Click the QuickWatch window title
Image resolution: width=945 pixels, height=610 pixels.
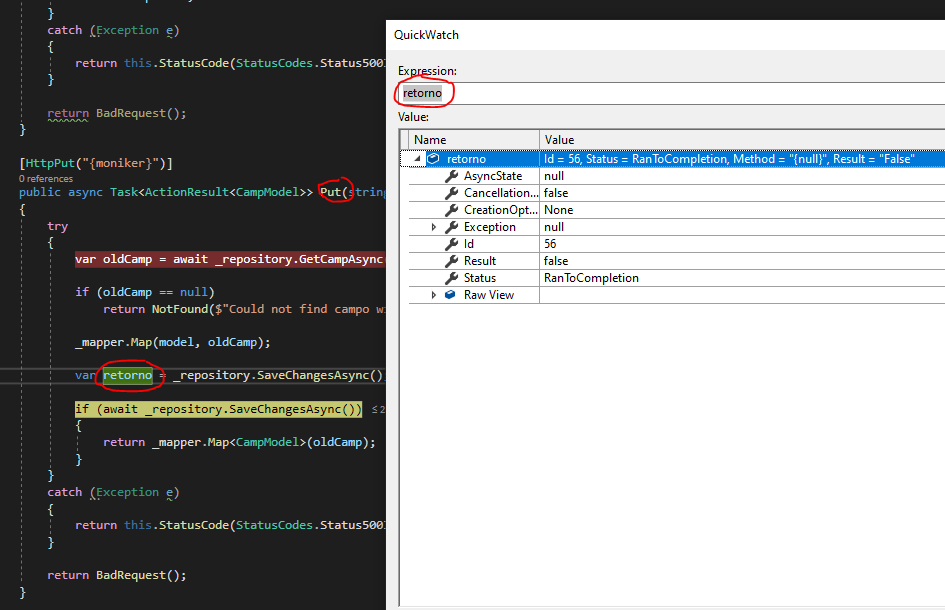coord(426,35)
